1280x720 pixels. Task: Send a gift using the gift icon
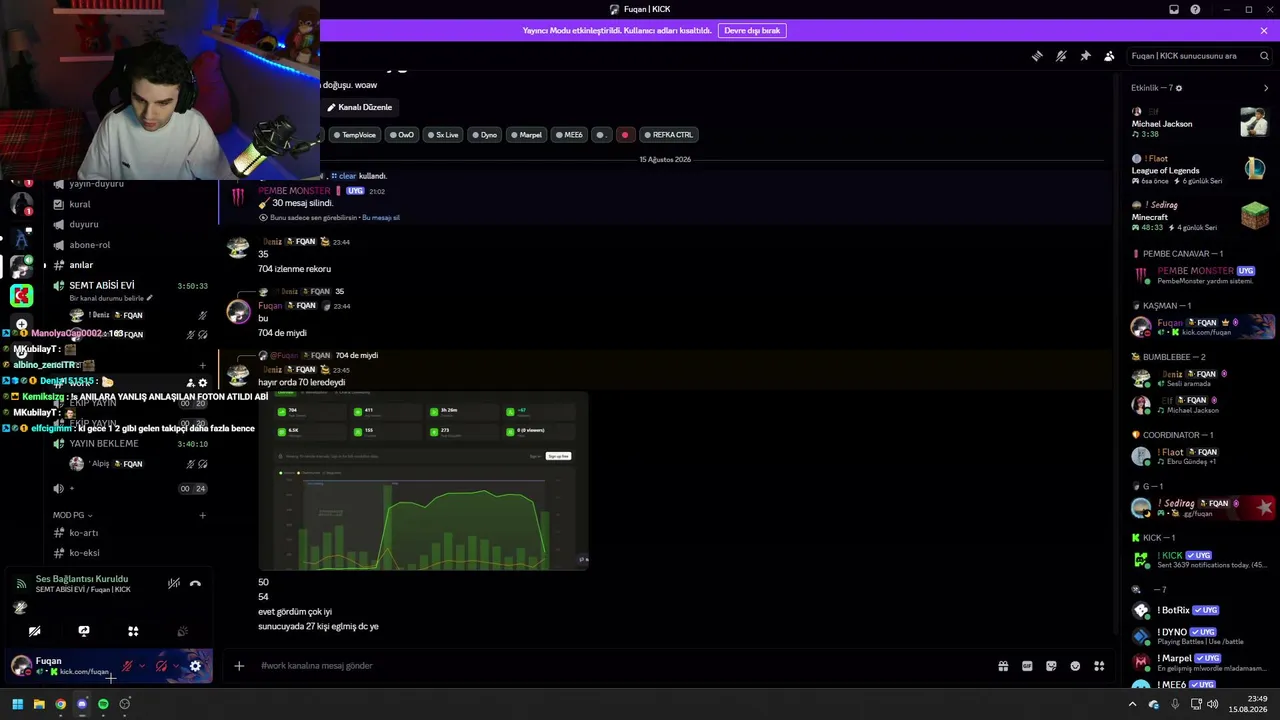[x=1003, y=666]
